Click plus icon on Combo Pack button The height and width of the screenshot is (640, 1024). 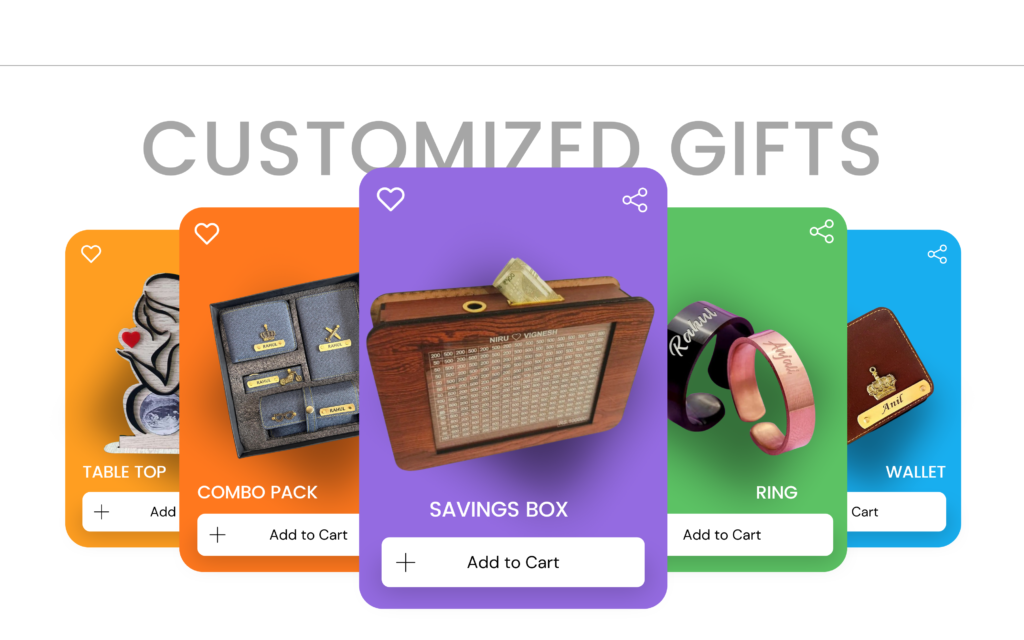217,535
